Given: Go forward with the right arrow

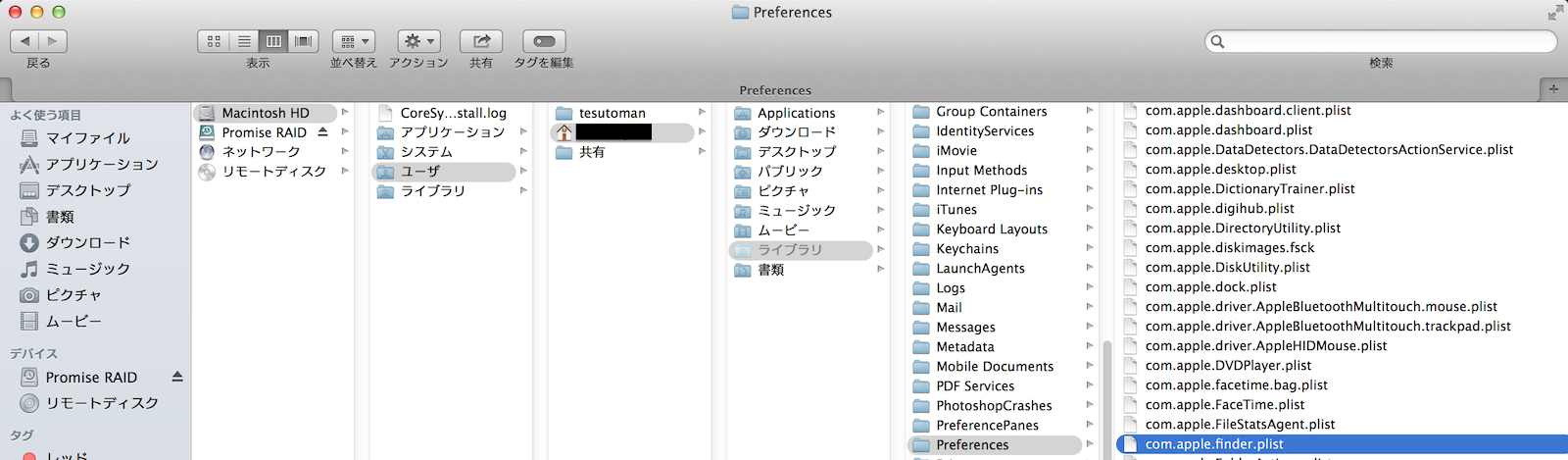Looking at the screenshot, I should pos(53,41).
